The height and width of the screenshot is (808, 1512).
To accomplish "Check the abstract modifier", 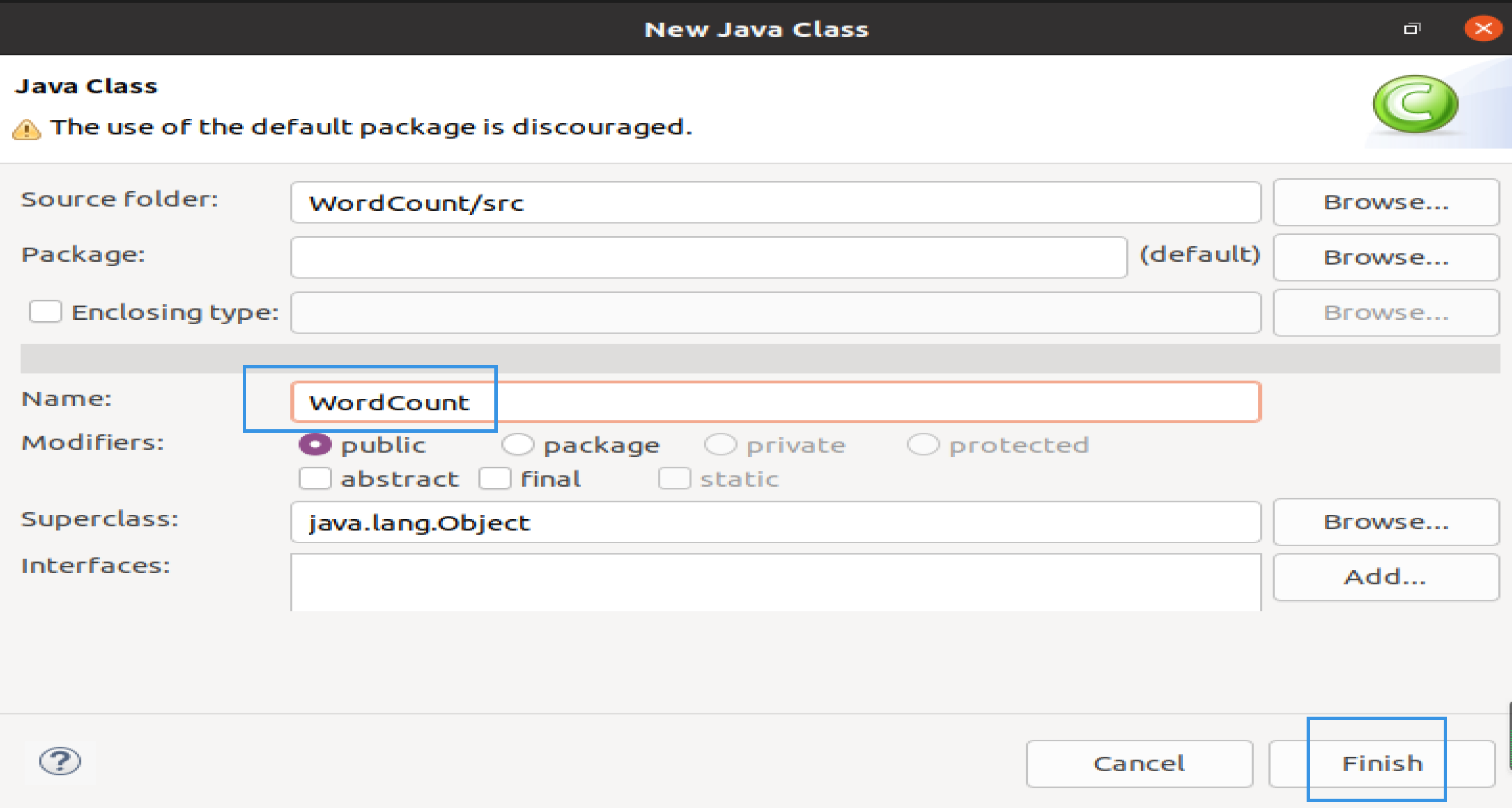I will pyautogui.click(x=314, y=479).
